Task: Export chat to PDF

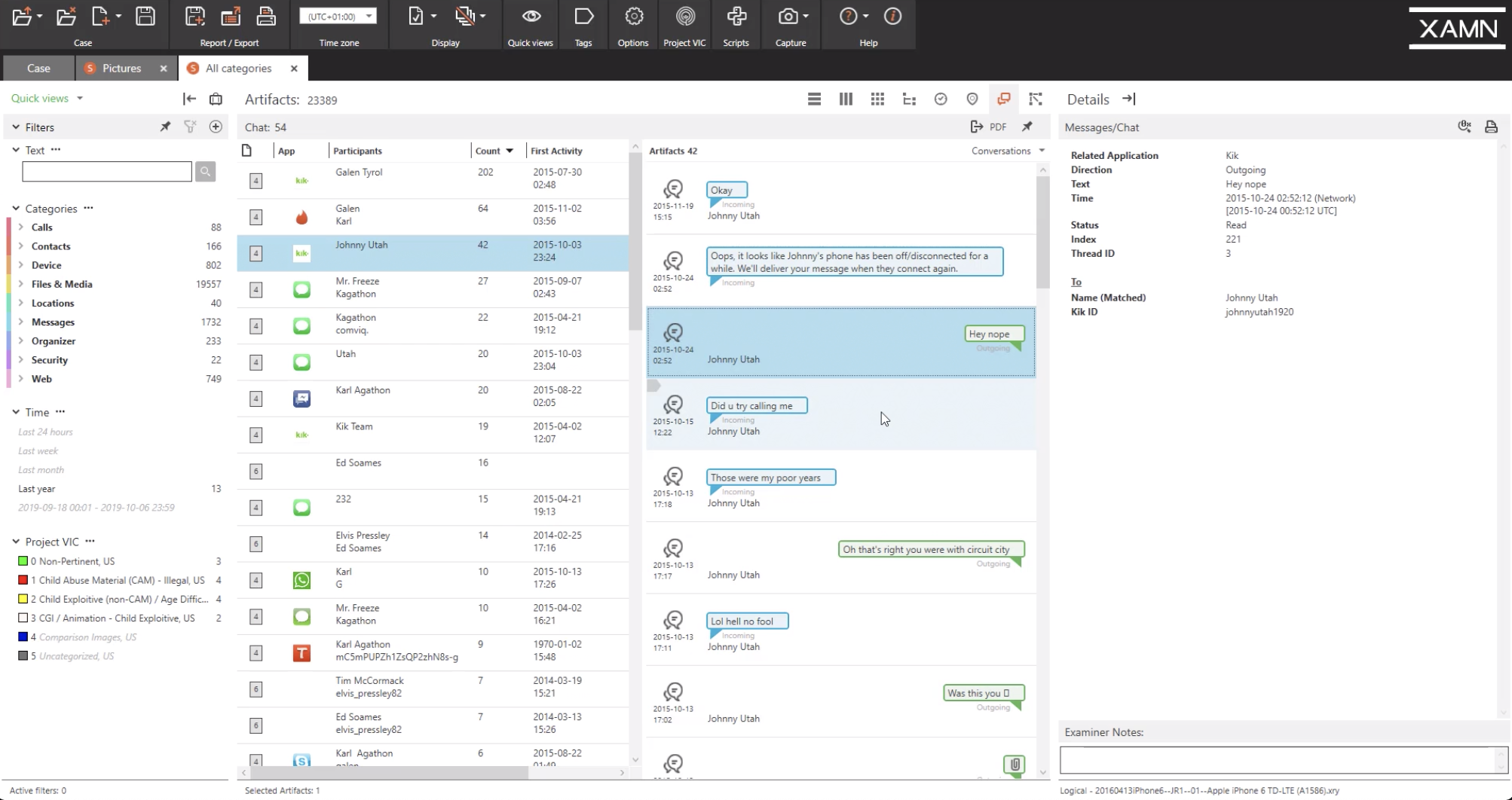Action: click(x=988, y=127)
